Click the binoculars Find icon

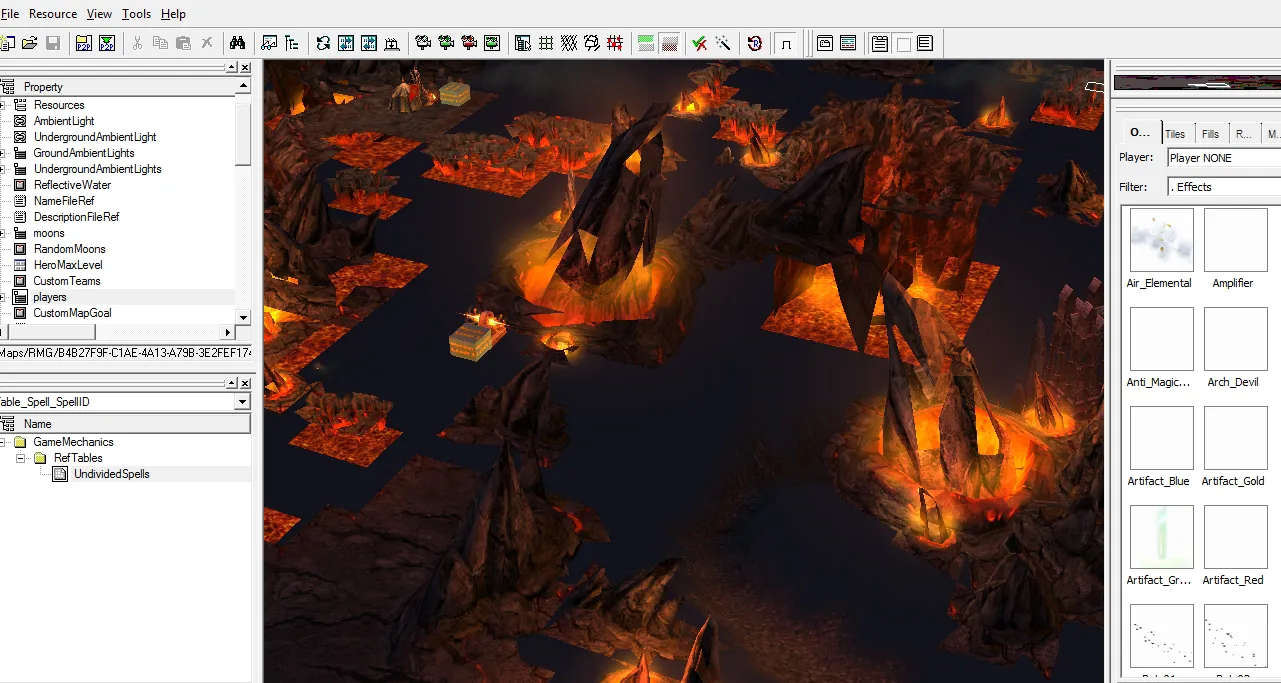(x=237, y=43)
